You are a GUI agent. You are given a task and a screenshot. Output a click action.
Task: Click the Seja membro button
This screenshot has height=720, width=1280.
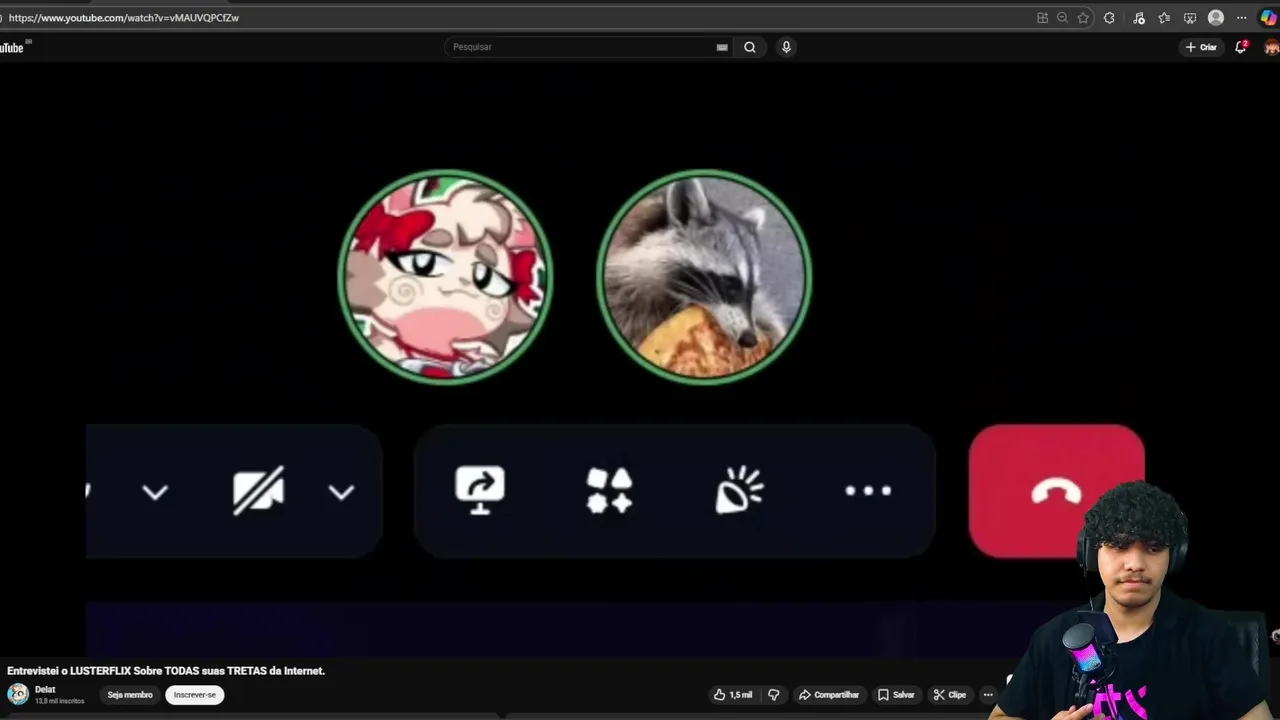click(130, 695)
